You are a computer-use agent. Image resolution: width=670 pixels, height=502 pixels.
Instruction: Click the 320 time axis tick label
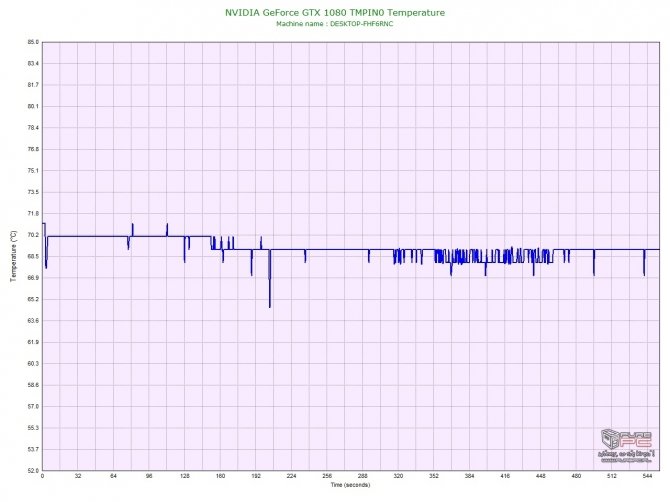(398, 476)
